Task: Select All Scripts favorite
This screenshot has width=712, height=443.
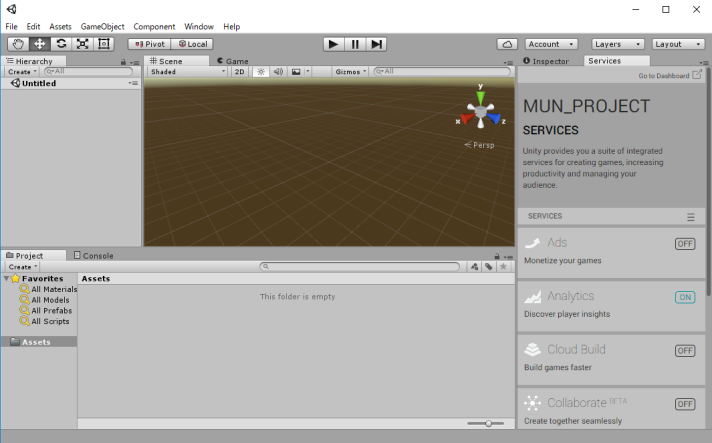Action: click(x=44, y=321)
